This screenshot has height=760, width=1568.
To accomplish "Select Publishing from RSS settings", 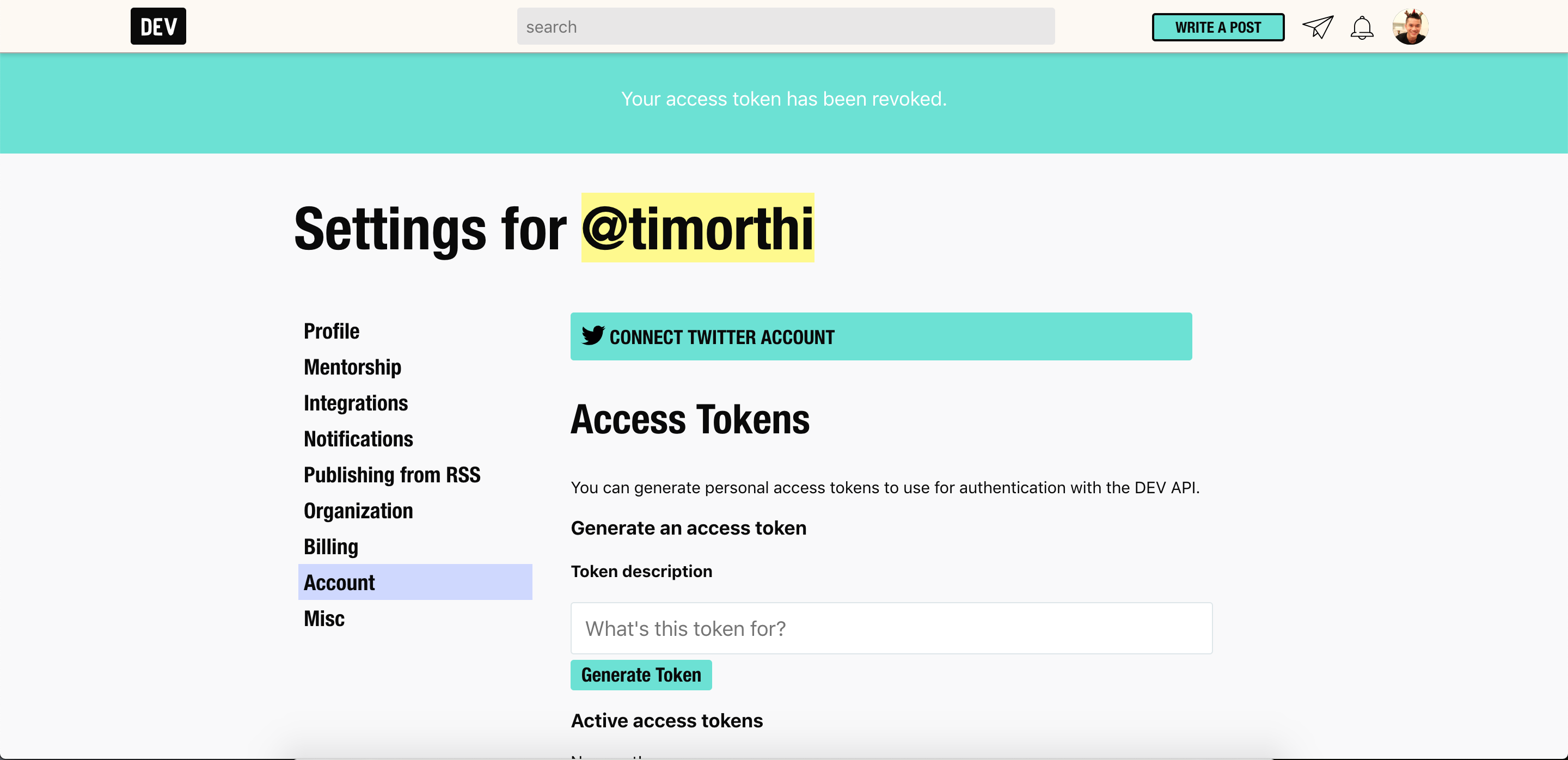I will click(391, 475).
